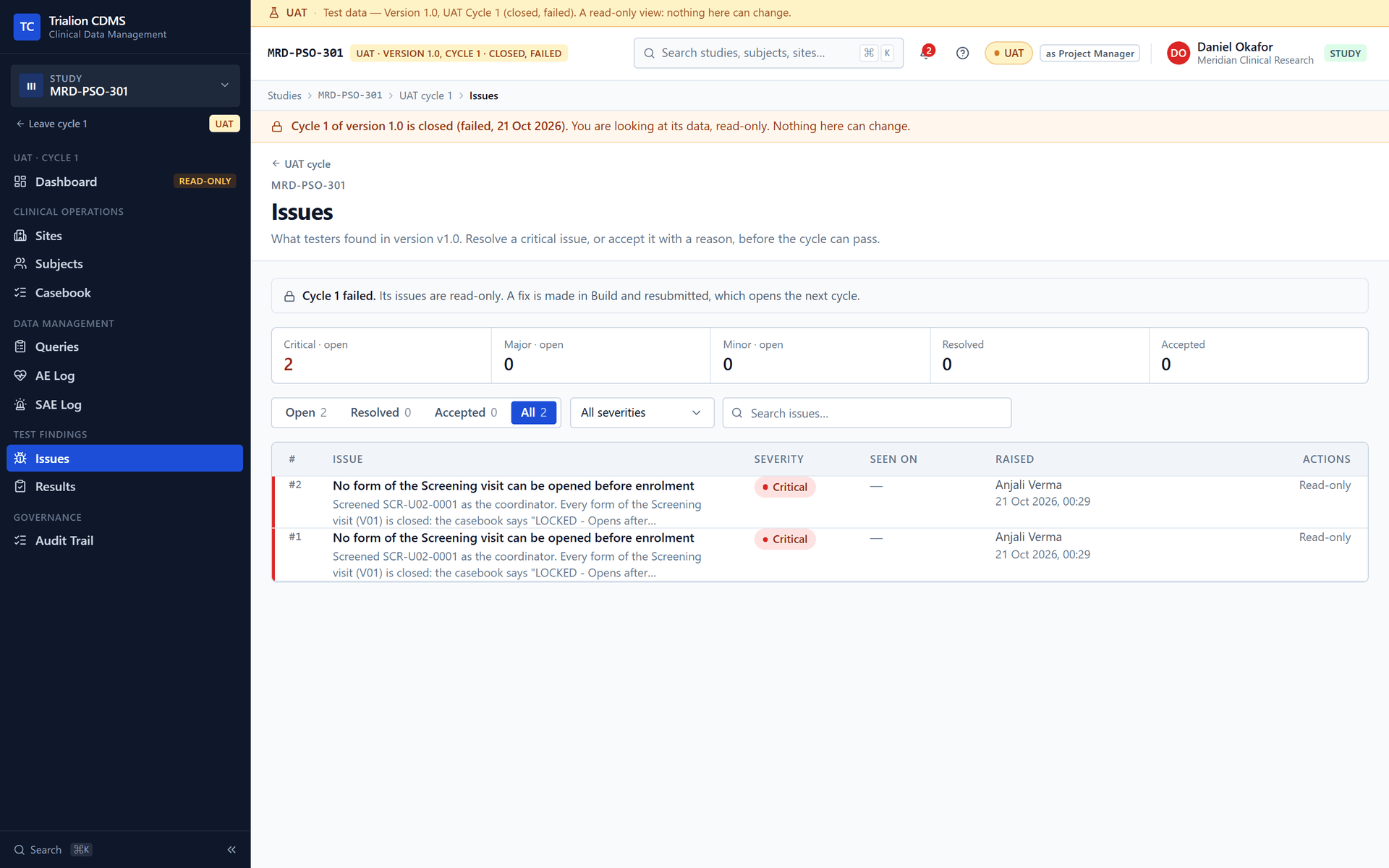Select the Resolved 0 filter tab
The image size is (1389, 868).
[x=381, y=412]
